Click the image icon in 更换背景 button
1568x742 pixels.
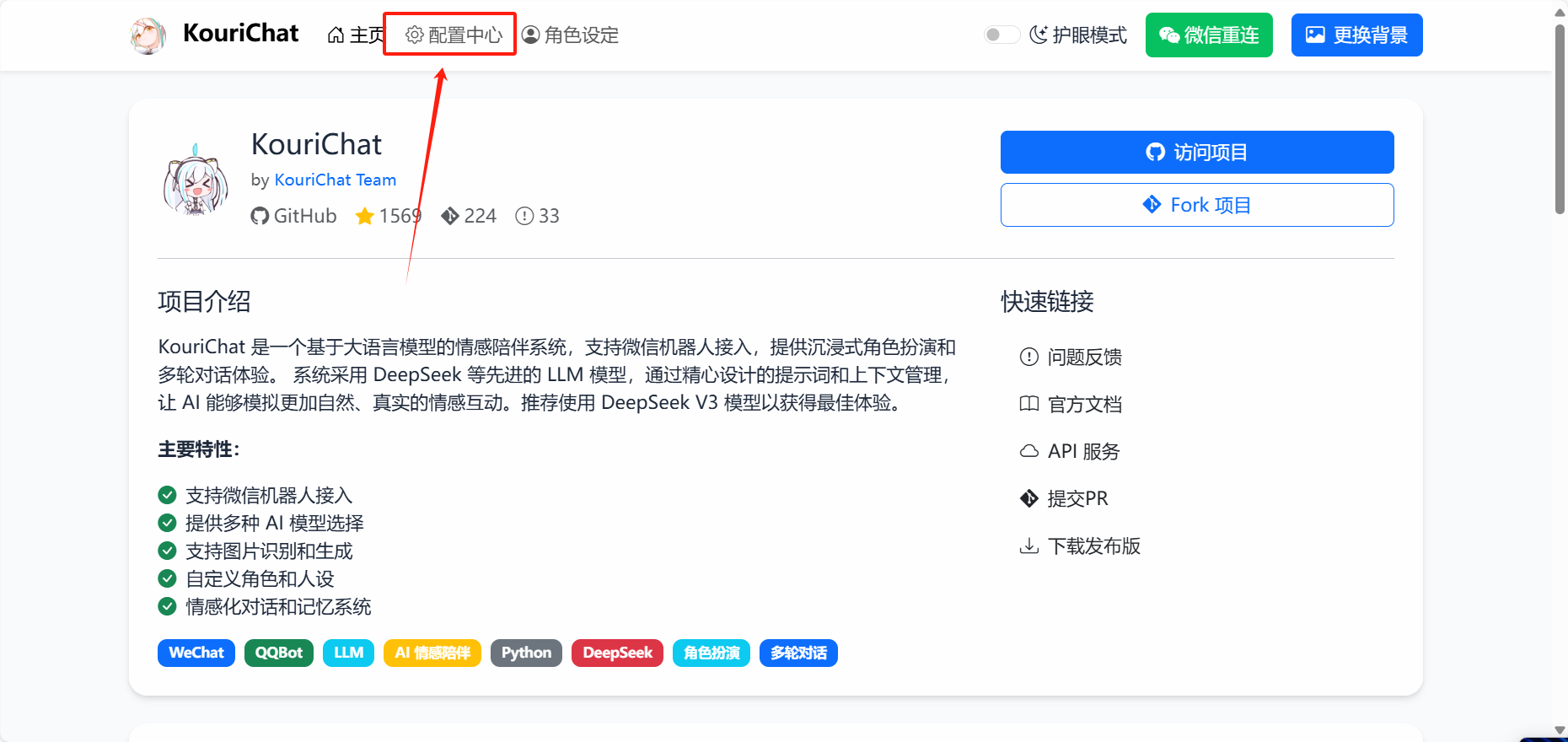pos(1316,35)
